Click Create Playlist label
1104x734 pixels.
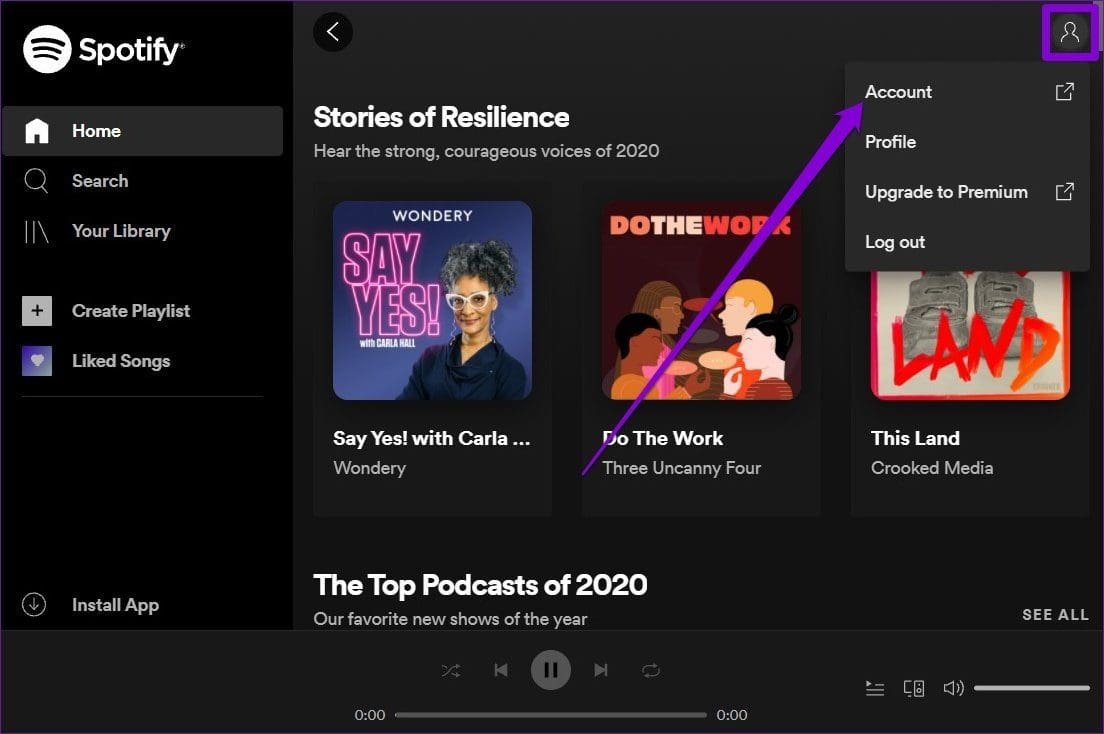(131, 311)
